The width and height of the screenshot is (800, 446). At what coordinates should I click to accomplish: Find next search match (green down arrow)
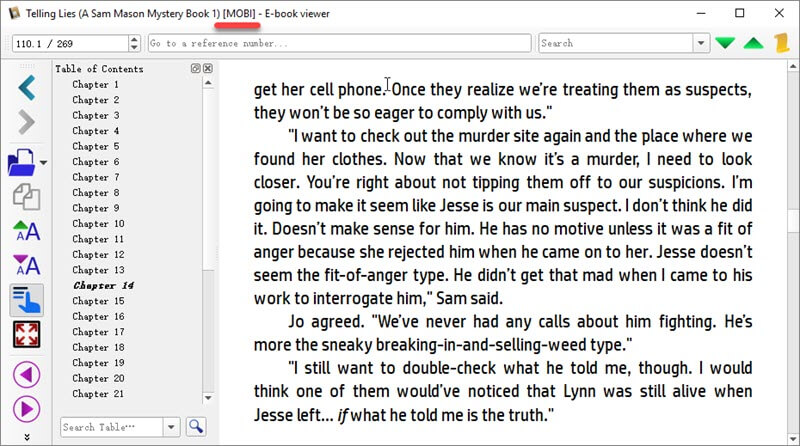click(725, 43)
